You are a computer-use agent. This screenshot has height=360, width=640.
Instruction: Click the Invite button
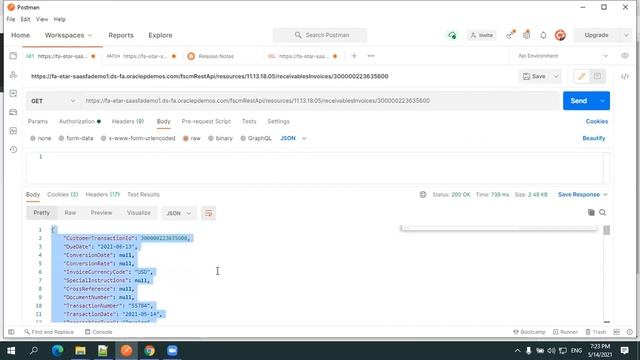[x=482, y=36]
